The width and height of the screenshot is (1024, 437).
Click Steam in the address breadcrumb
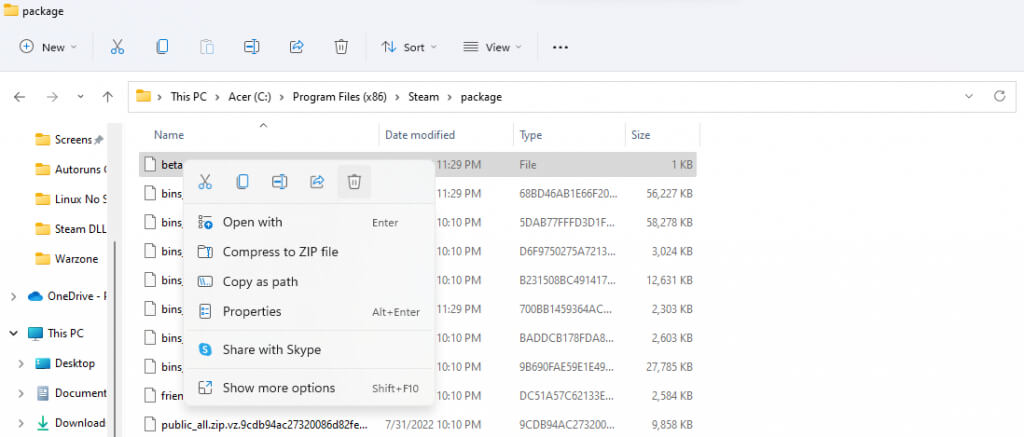(423, 97)
